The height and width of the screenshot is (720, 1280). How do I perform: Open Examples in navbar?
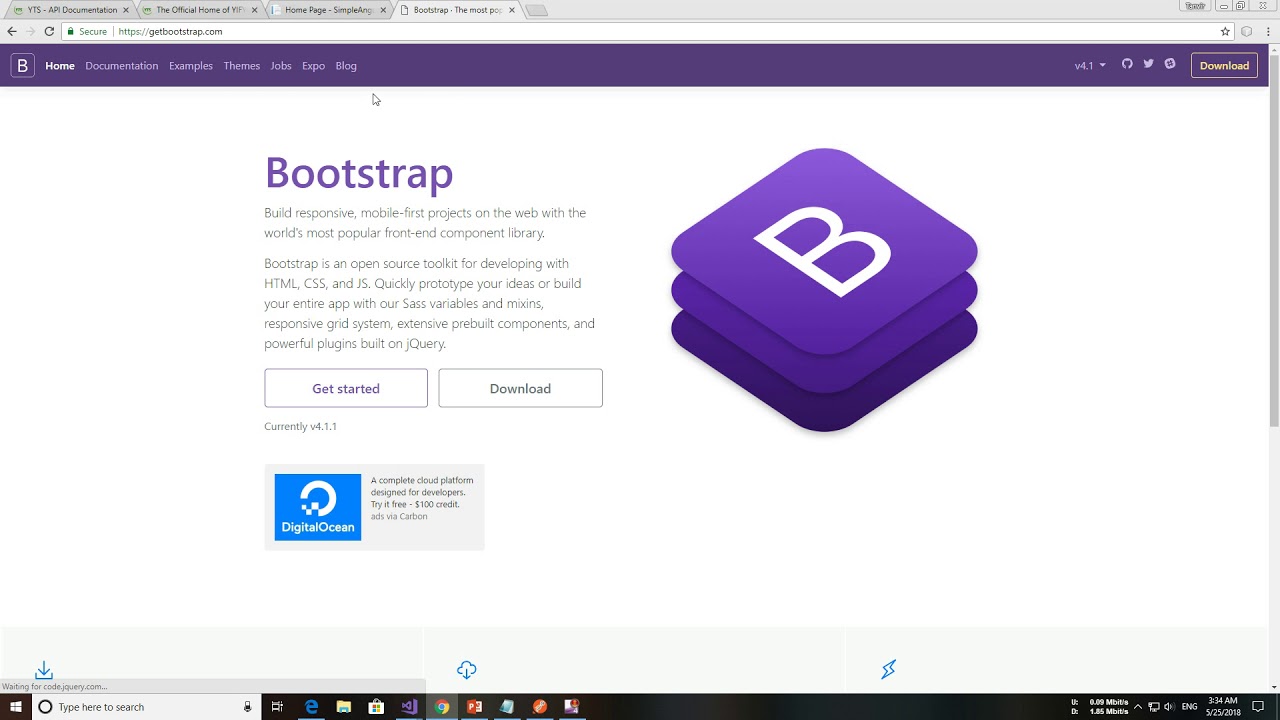click(x=191, y=66)
